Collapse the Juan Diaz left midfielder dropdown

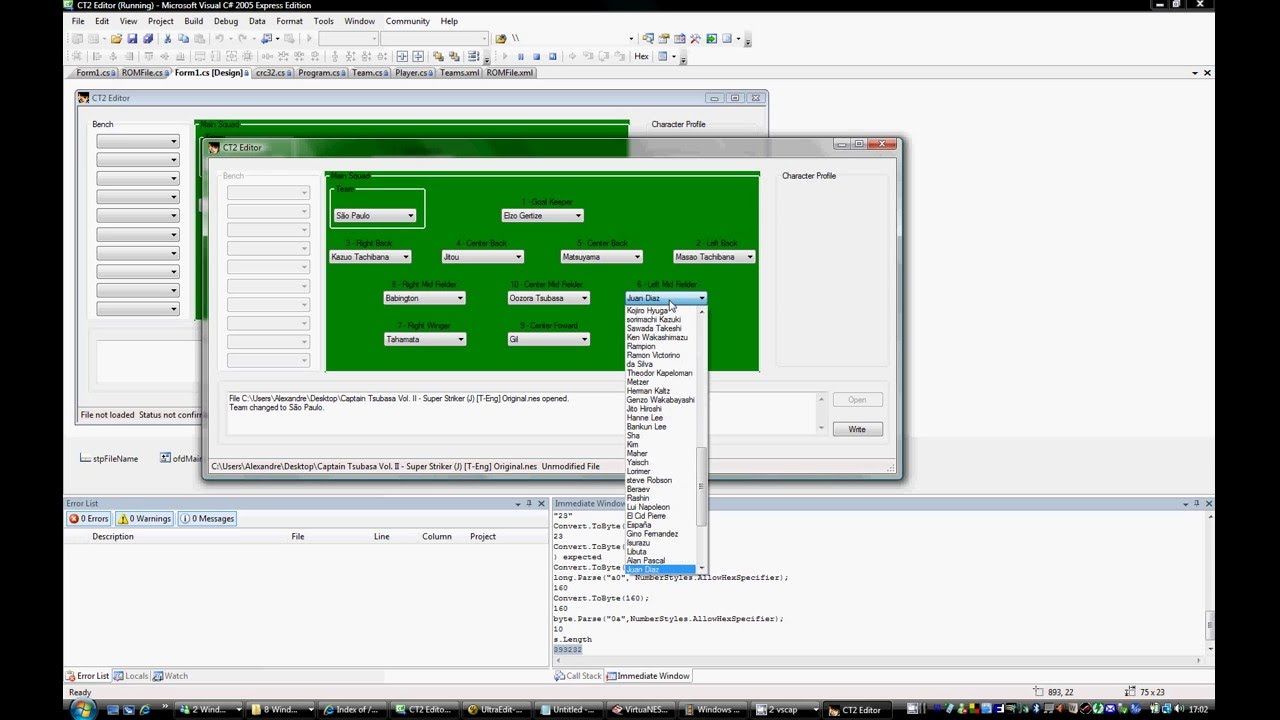(666, 298)
